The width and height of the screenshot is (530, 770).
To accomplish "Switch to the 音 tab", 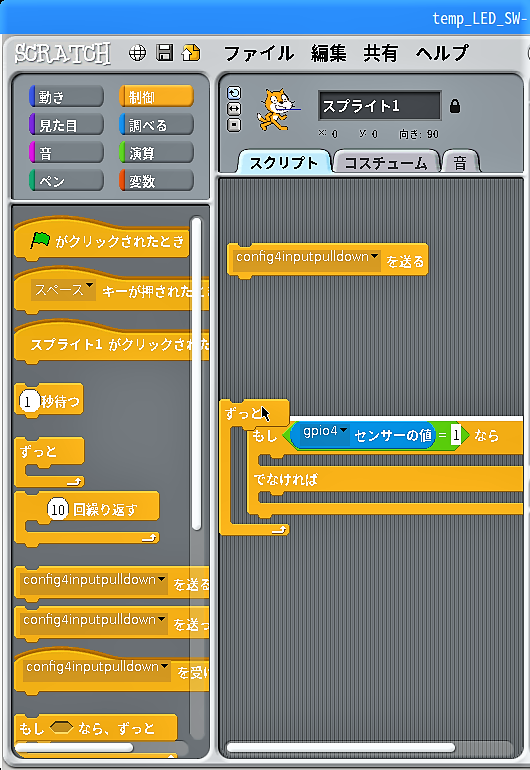I will (460, 163).
